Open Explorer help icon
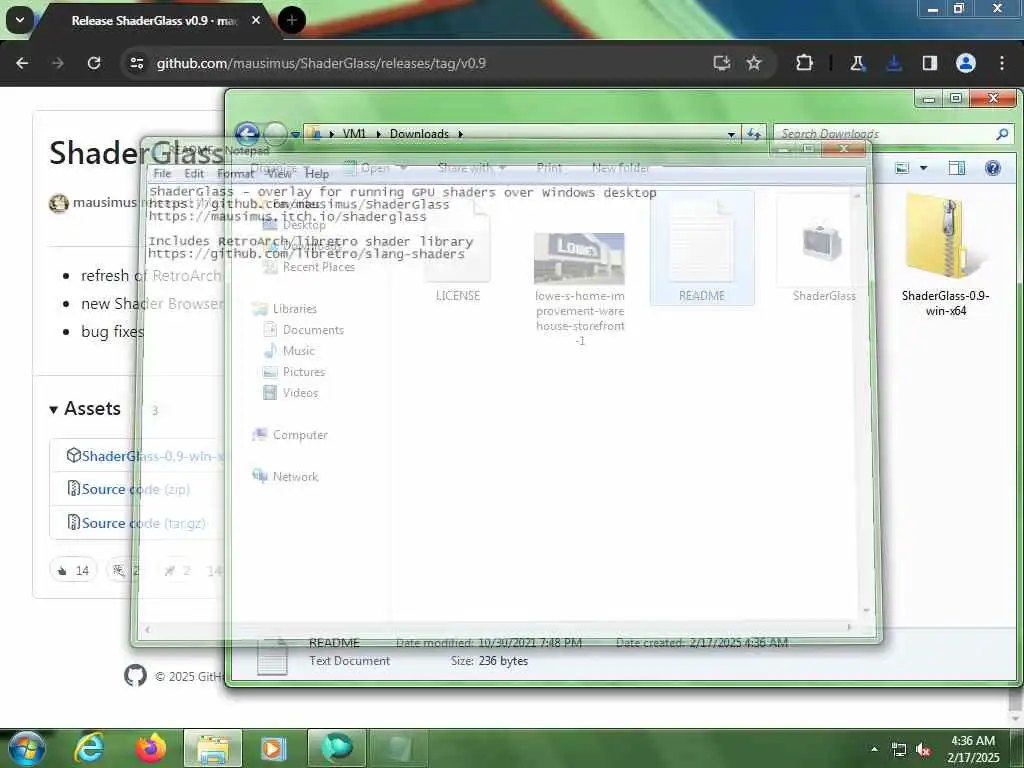 click(993, 168)
